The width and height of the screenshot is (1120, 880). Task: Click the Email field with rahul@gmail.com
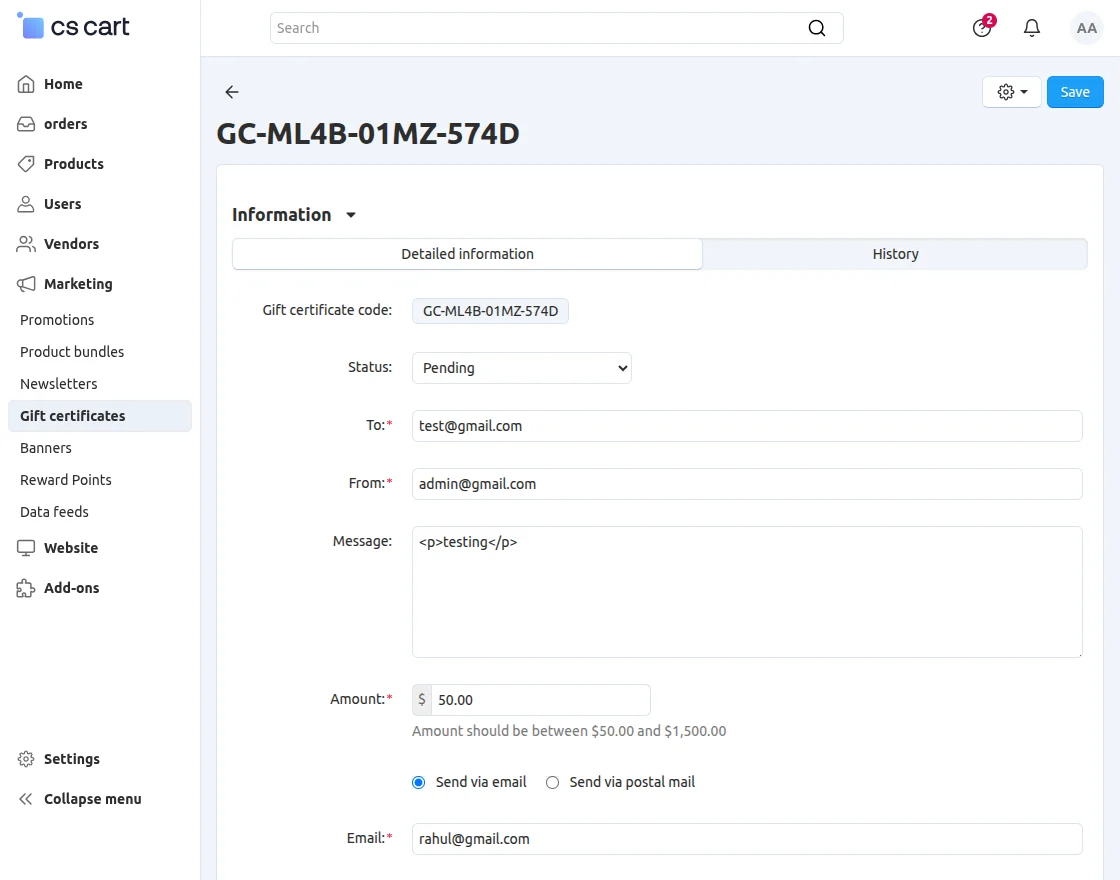click(x=747, y=839)
